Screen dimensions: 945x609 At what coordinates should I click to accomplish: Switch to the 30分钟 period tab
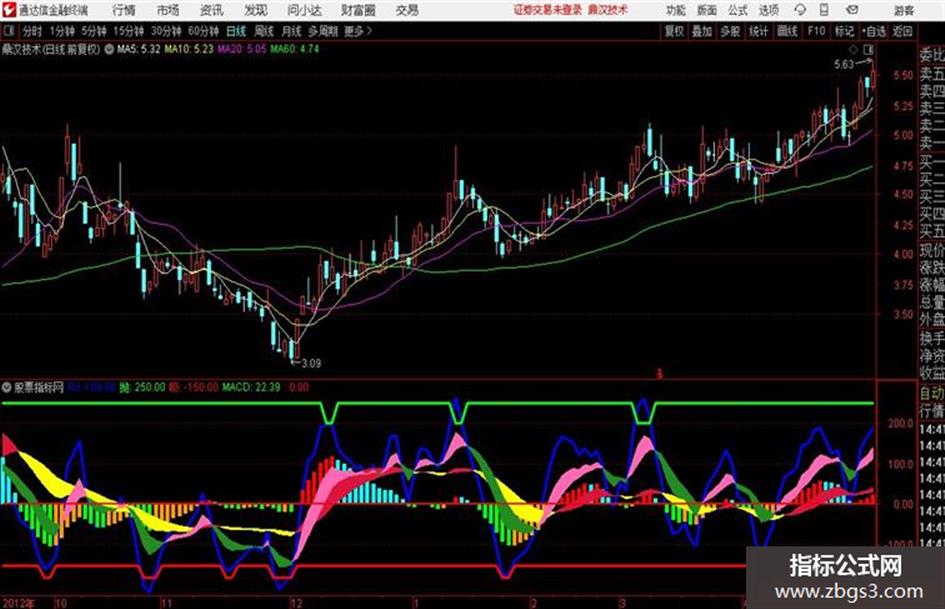pyautogui.click(x=166, y=31)
